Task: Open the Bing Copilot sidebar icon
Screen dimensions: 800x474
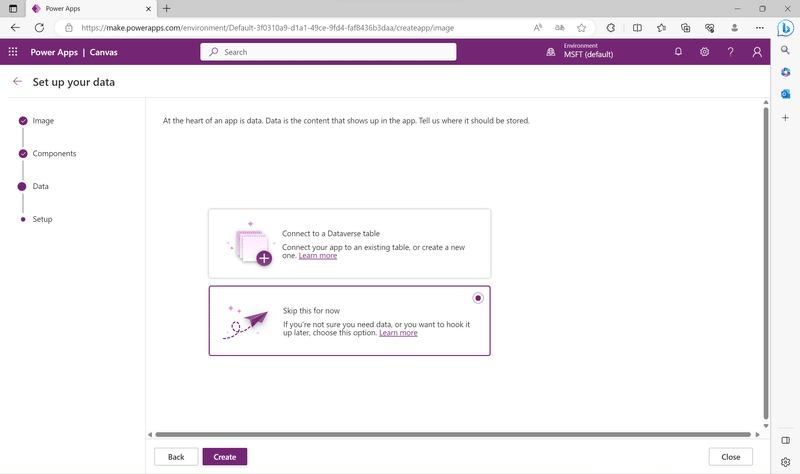Action: pyautogui.click(x=785, y=28)
